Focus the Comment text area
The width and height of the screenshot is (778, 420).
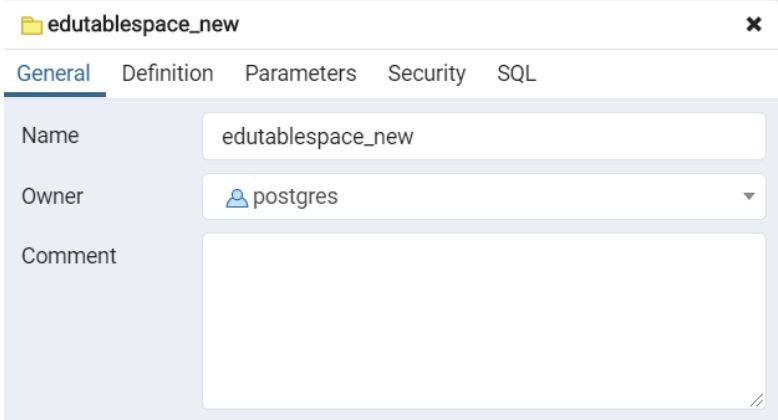coord(483,320)
